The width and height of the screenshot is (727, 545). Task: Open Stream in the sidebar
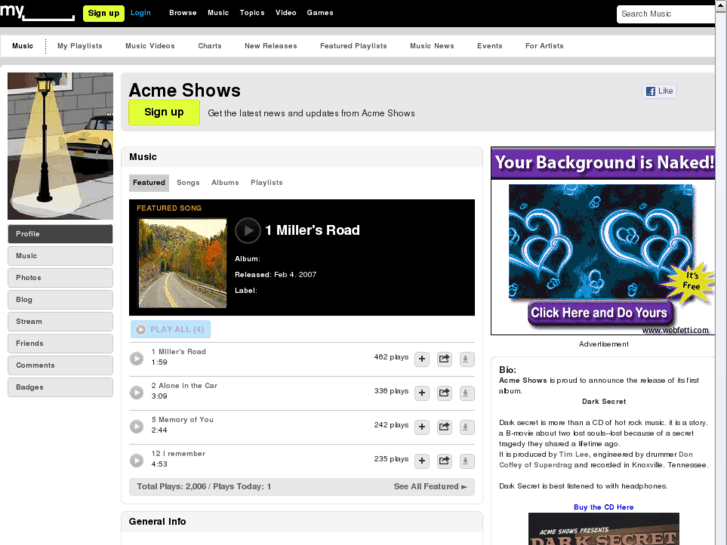[60, 321]
